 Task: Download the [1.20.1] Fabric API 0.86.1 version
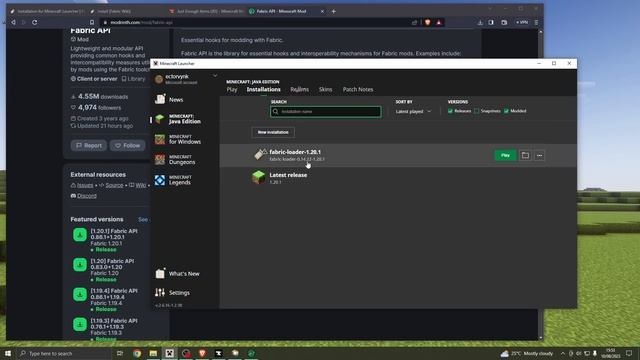[80, 235]
